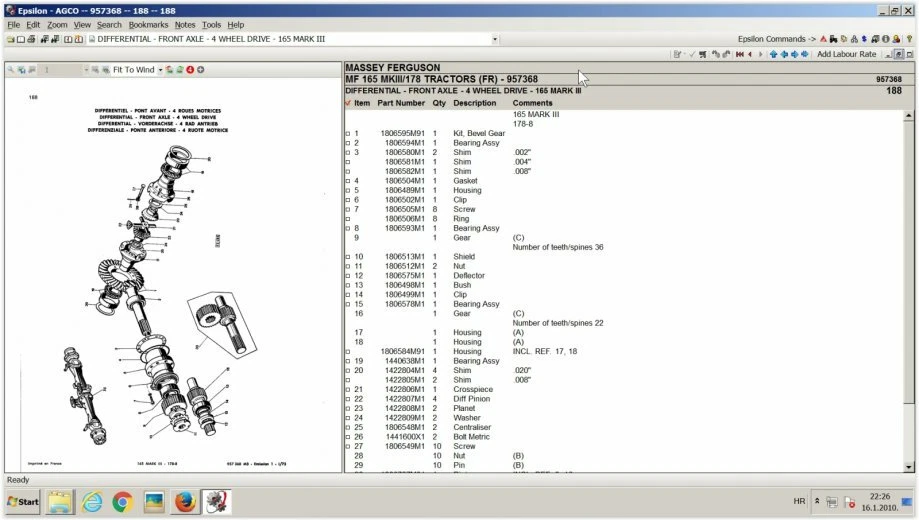Open the Tools menu
Screen dimensions: 919x520
211,25
